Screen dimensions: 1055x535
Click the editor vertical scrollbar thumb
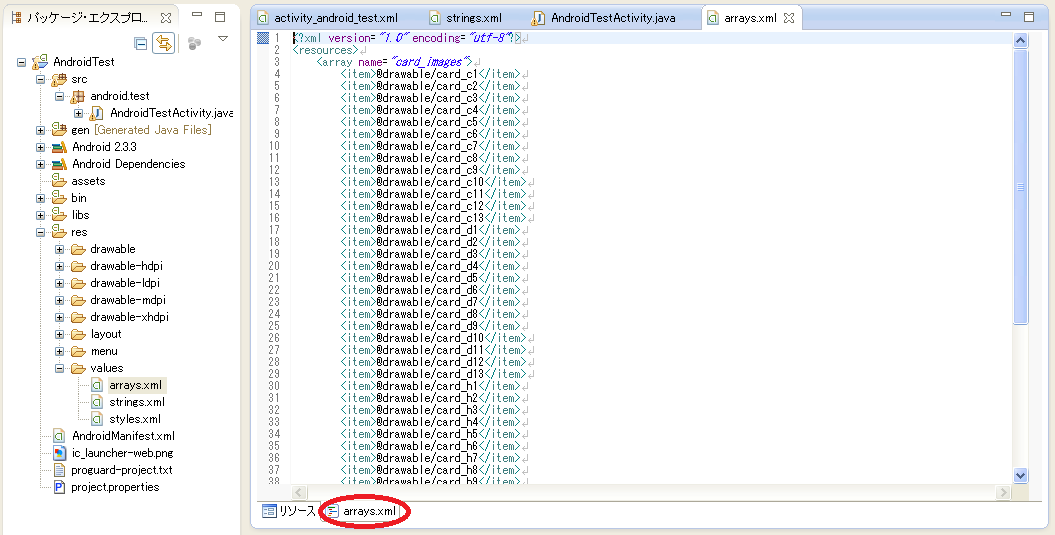pyautogui.click(x=1020, y=190)
